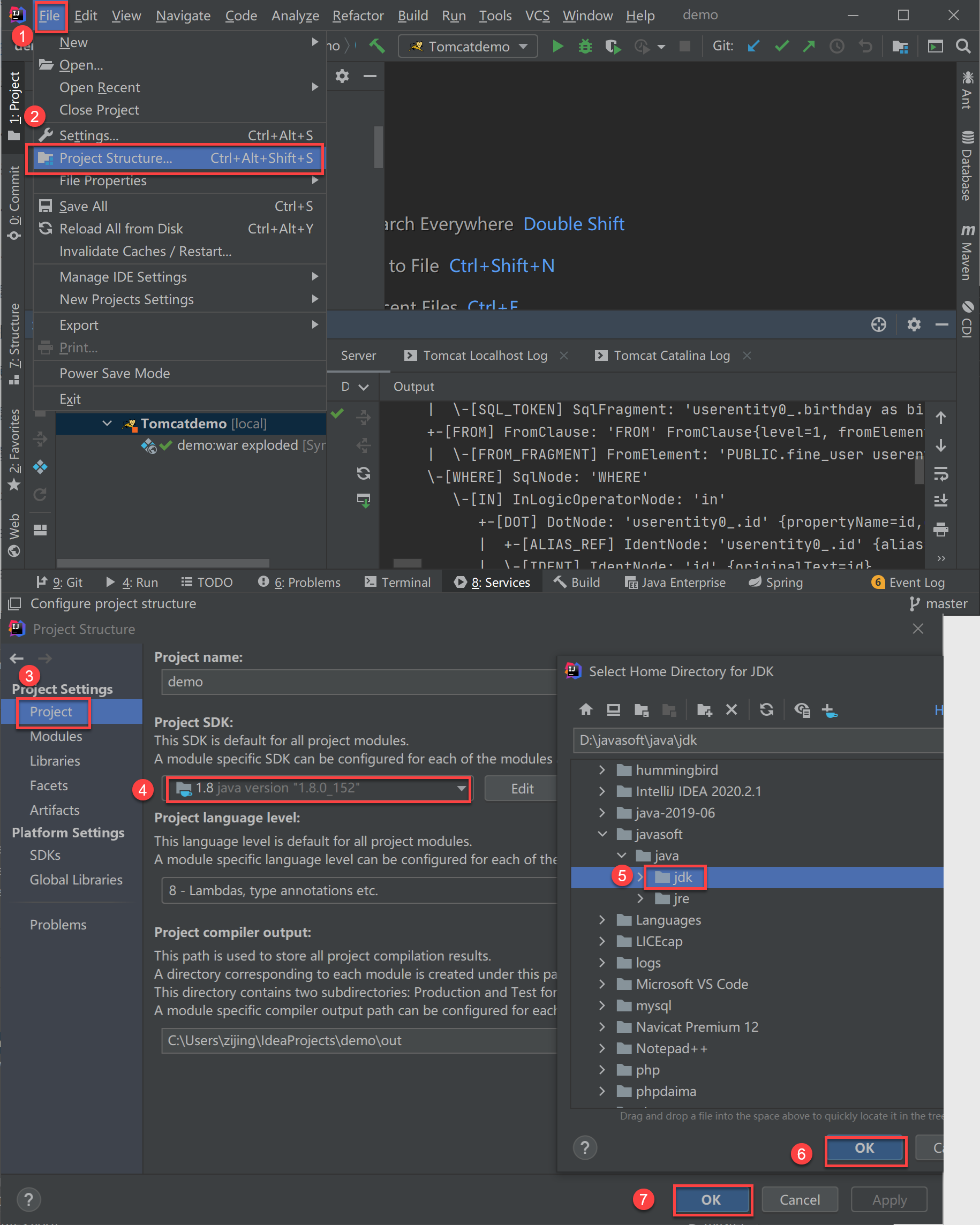Expand the Microsoft VS Code folder
This screenshot has width=980, height=1225.
click(602, 984)
